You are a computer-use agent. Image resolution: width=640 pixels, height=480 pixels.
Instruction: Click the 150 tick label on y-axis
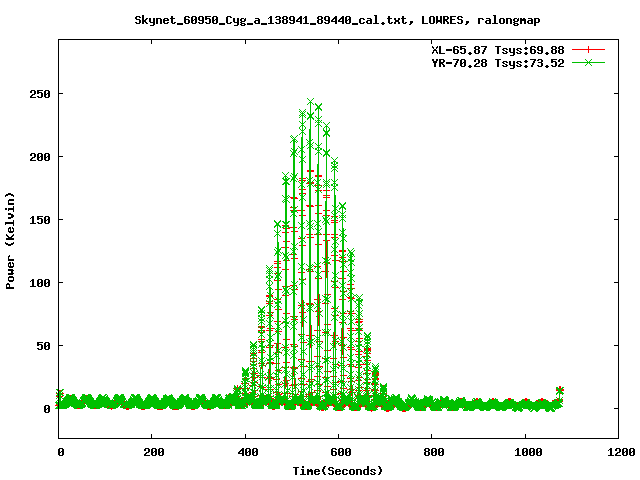point(39,220)
